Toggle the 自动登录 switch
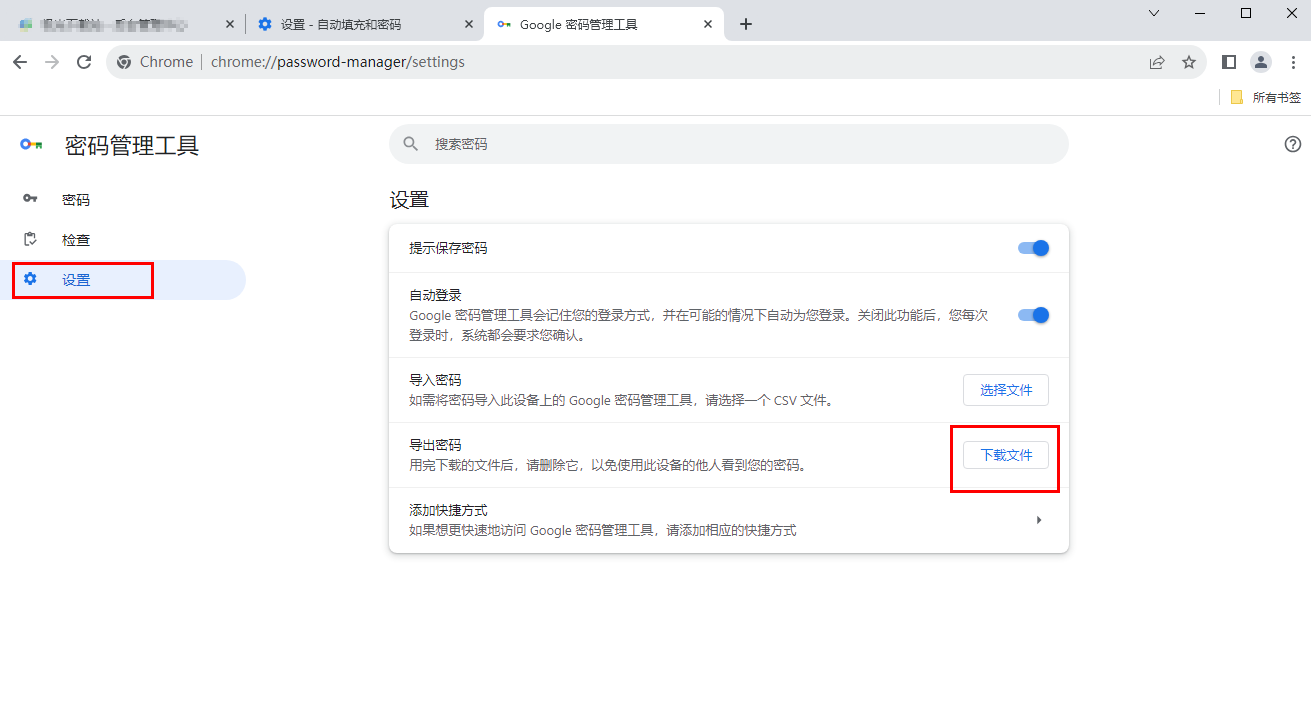1311x720 pixels. (1033, 315)
